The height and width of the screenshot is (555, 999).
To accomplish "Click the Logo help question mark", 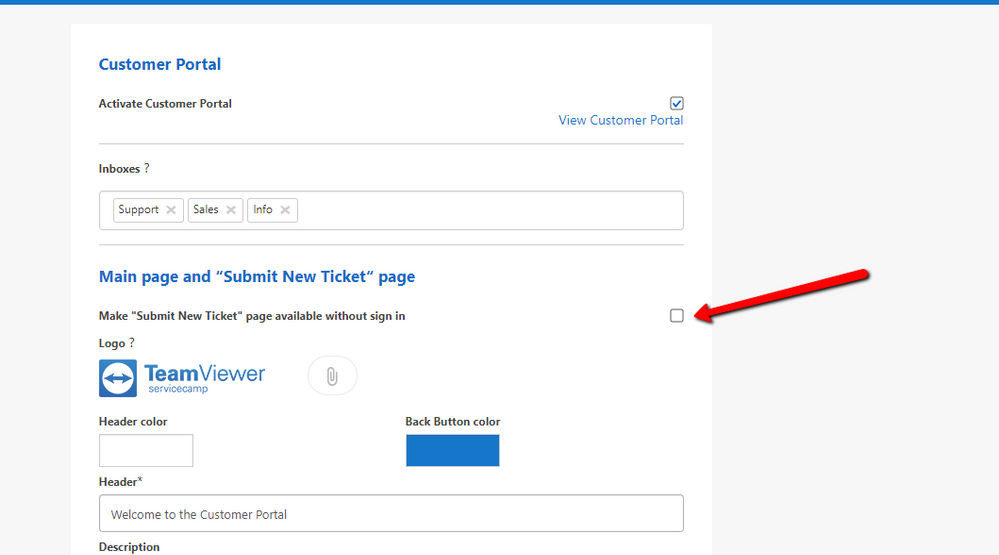I will 132,343.
